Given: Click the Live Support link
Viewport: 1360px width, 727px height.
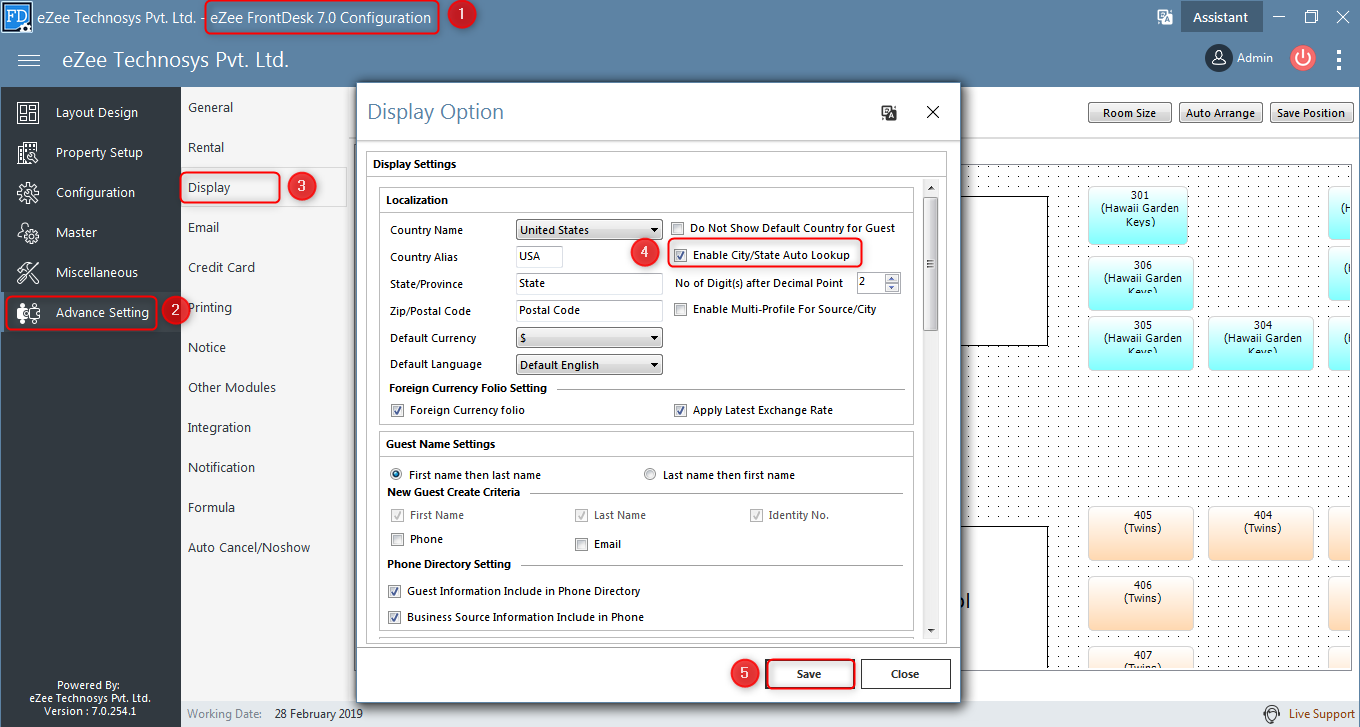Looking at the screenshot, I should tap(1321, 714).
